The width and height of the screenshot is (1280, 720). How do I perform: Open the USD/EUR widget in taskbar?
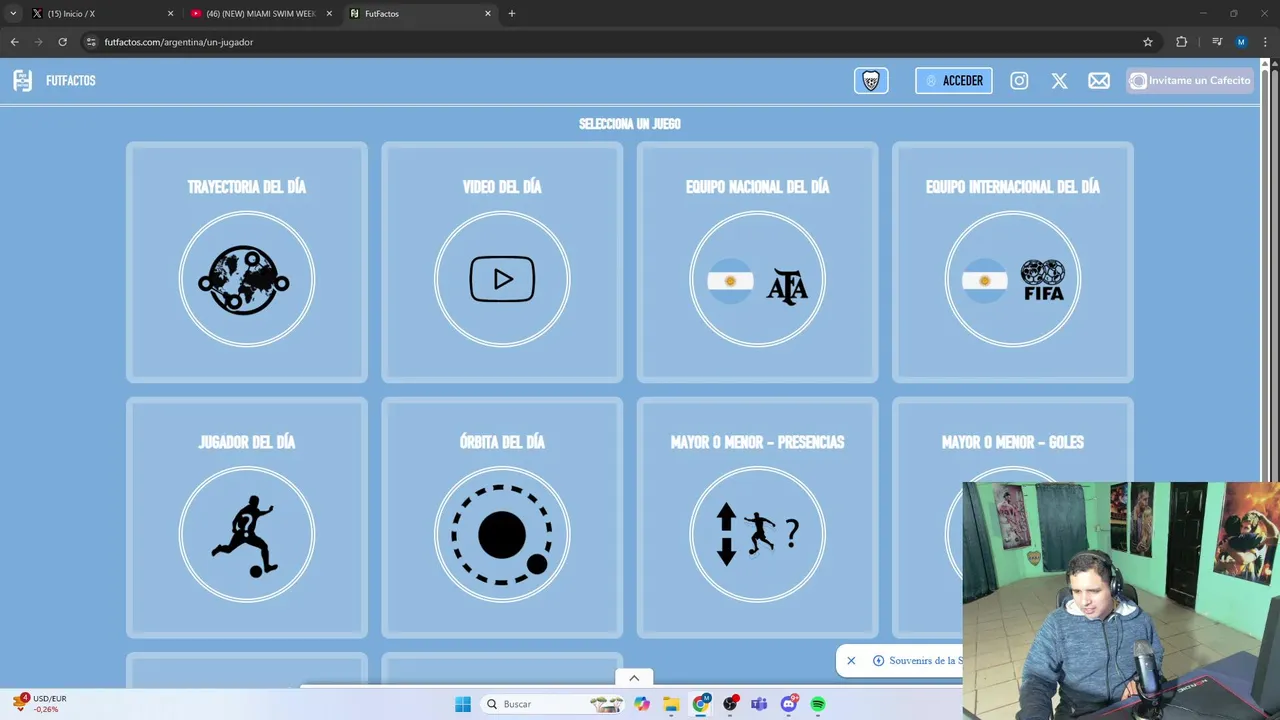(x=40, y=704)
